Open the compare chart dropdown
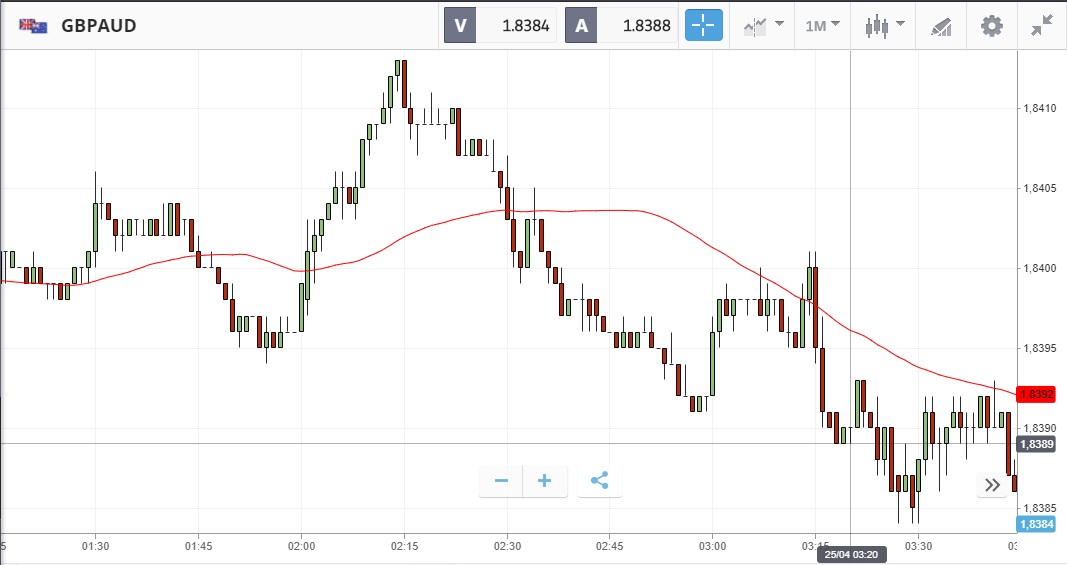 coord(763,25)
